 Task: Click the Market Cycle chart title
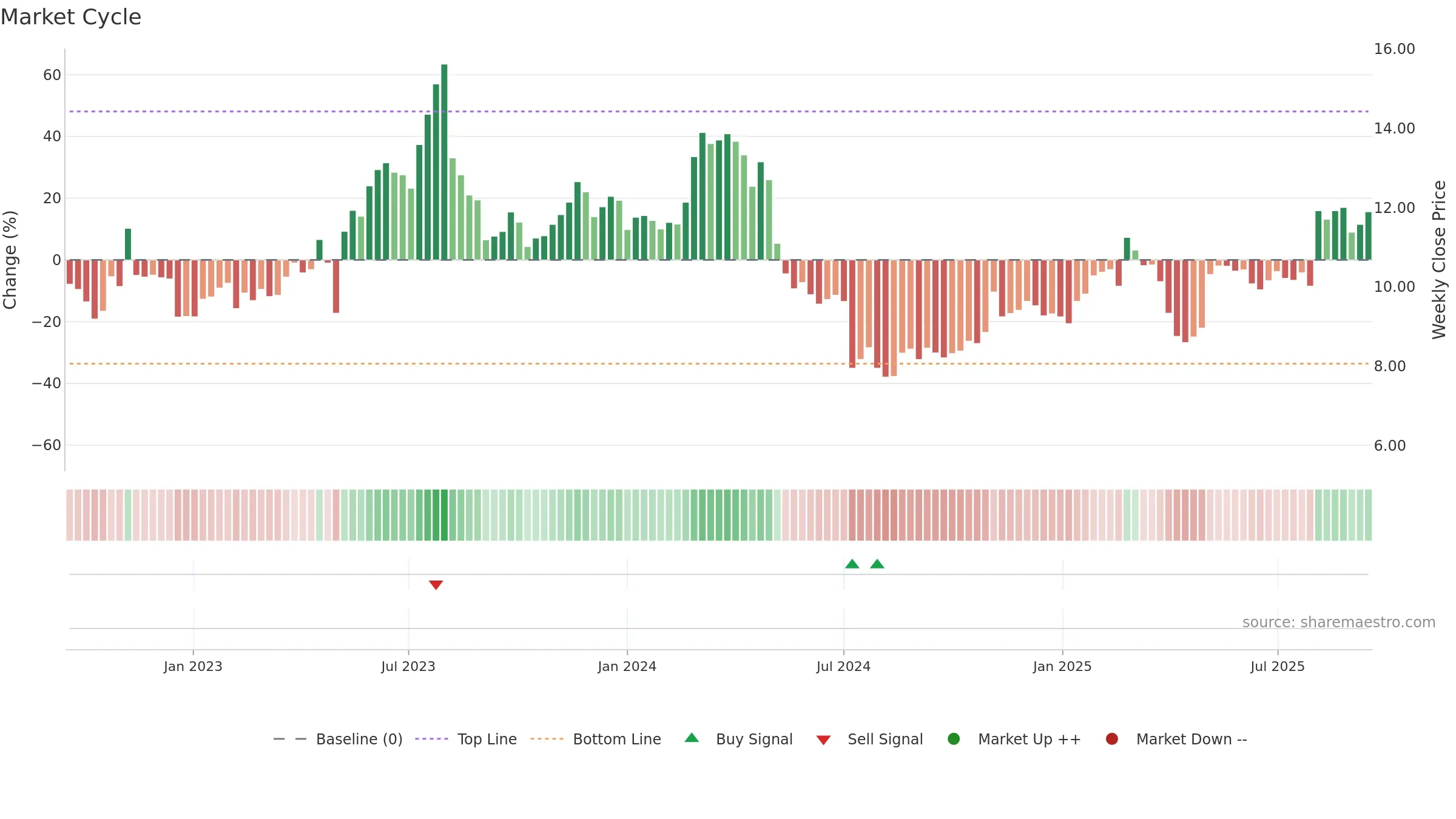pos(71,17)
